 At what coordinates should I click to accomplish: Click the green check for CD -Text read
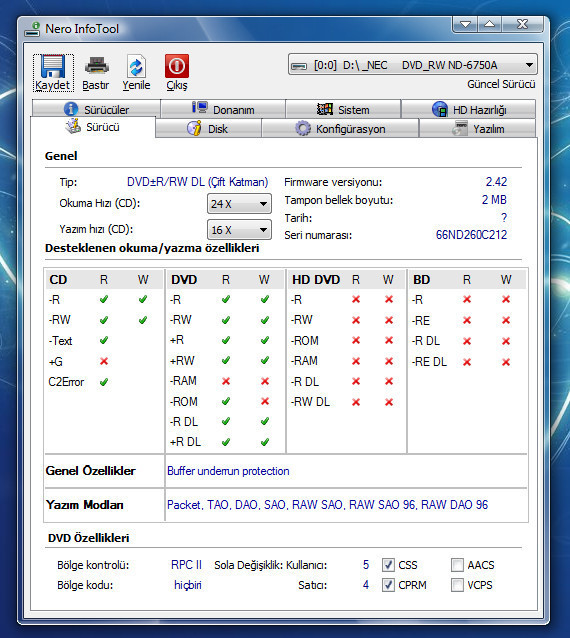click(x=104, y=340)
